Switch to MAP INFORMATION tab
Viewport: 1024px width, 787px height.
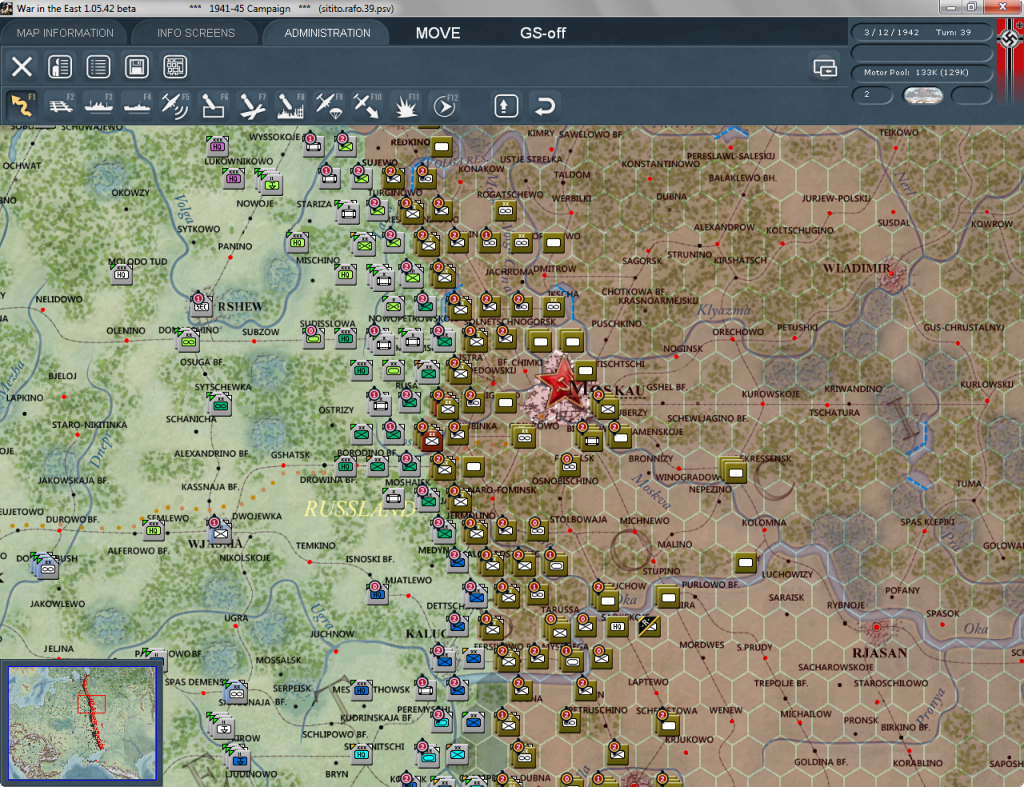coord(65,33)
